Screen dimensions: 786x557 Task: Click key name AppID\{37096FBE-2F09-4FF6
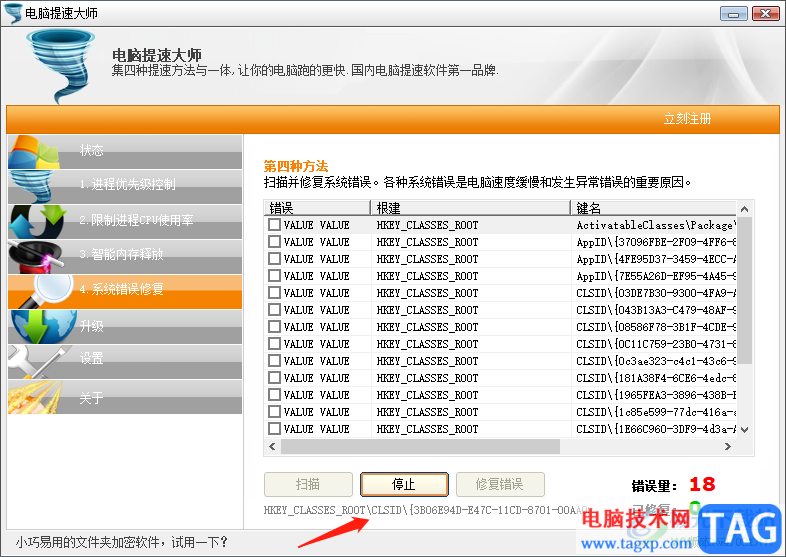pyautogui.click(x=656, y=242)
